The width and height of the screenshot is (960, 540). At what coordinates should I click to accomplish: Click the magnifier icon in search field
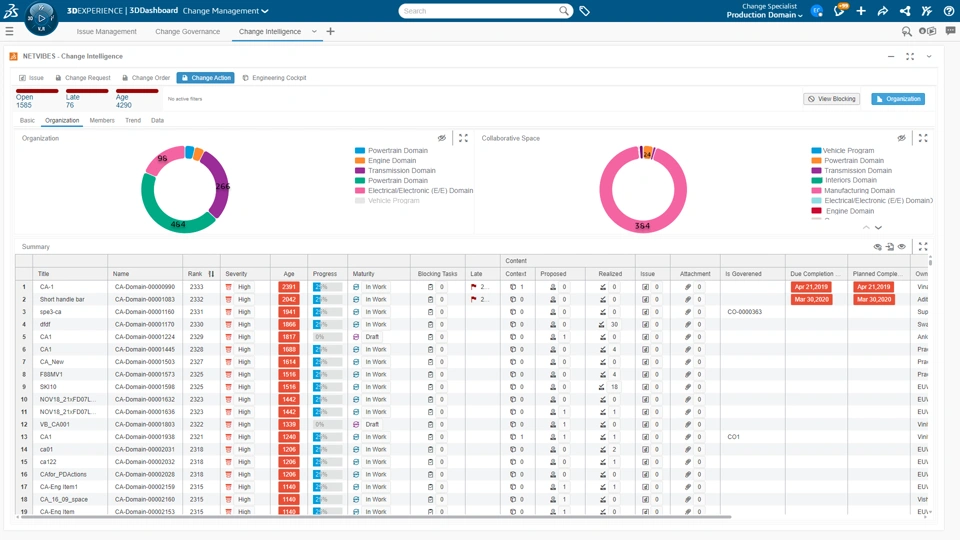tap(564, 11)
